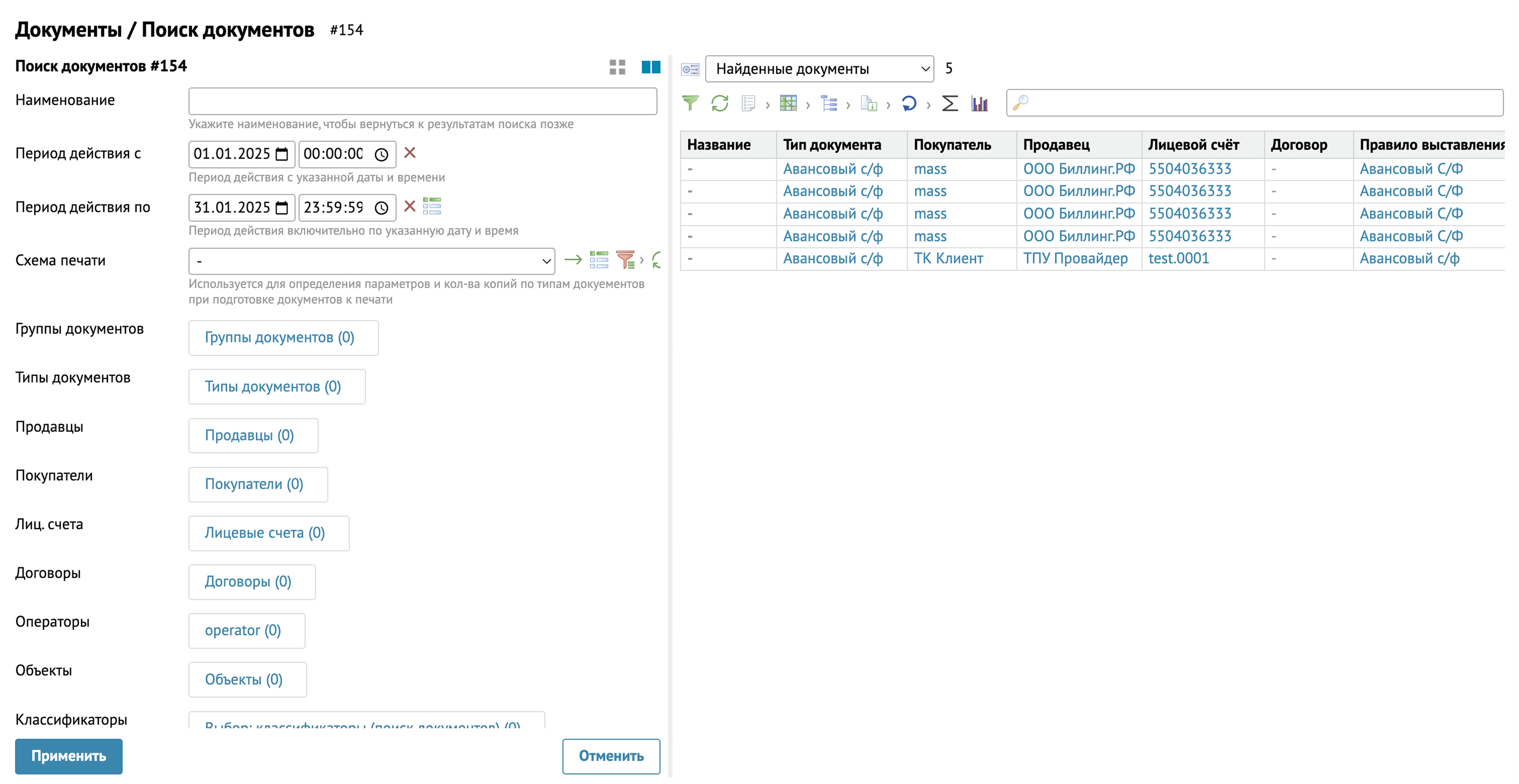Select the two-column split layout icon
Image resolution: width=1519 pixels, height=784 pixels.
[650, 67]
